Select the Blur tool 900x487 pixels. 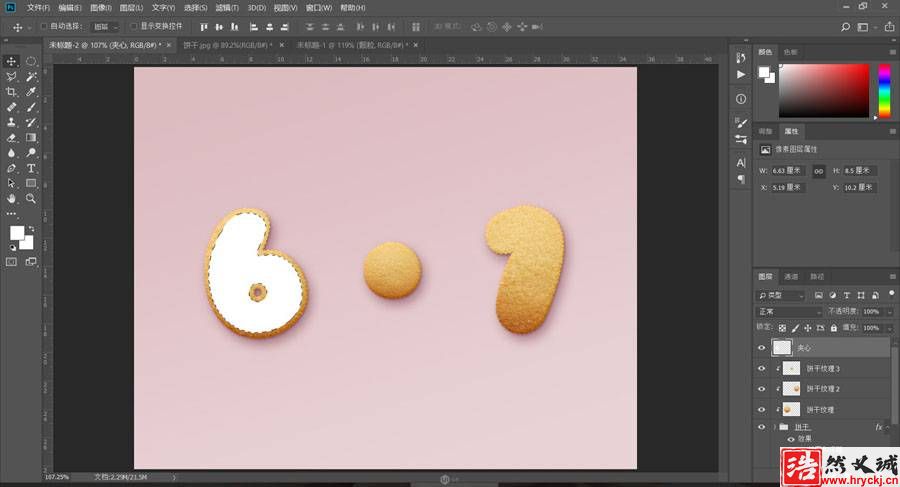pyautogui.click(x=11, y=153)
